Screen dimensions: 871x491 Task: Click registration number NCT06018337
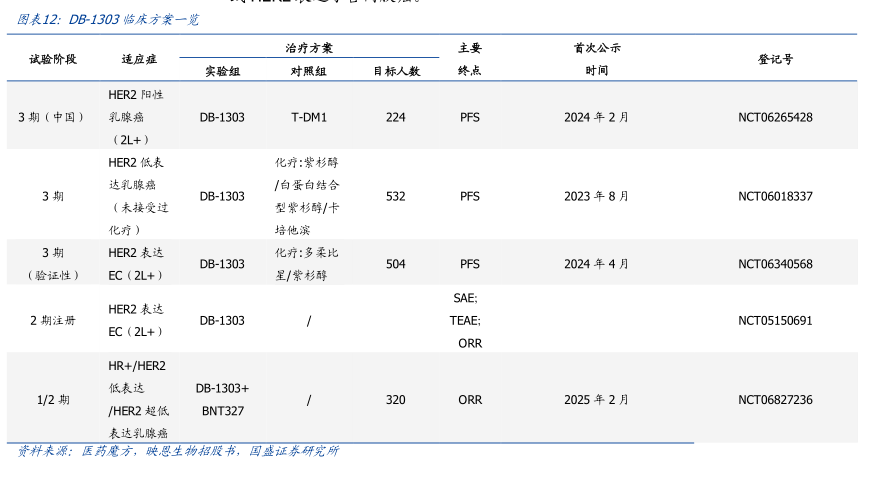775,196
